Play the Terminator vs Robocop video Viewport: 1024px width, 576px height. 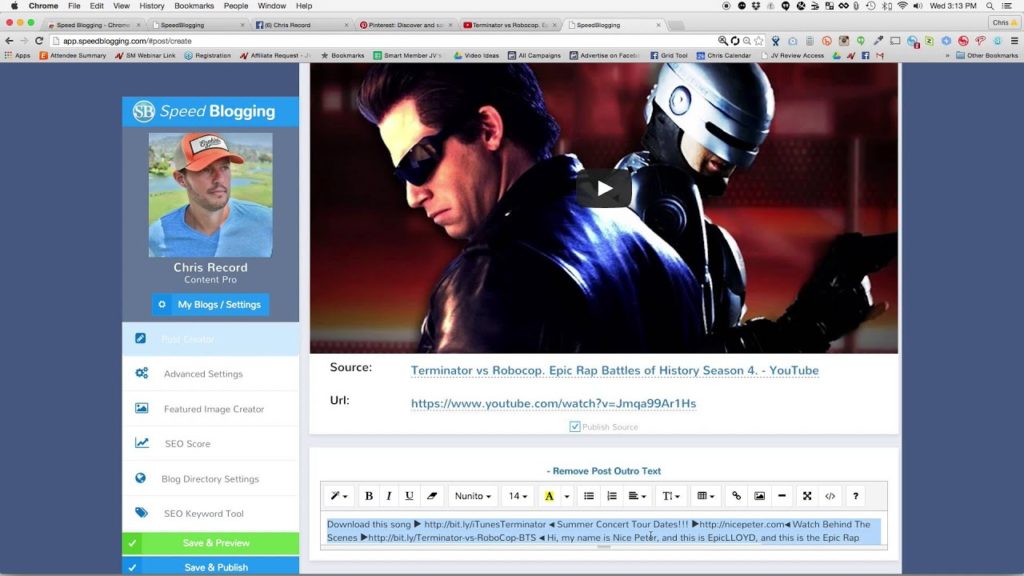point(603,189)
